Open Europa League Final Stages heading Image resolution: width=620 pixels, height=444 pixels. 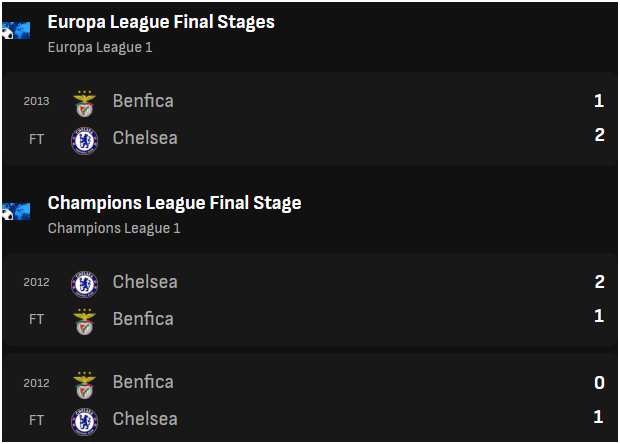[161, 22]
